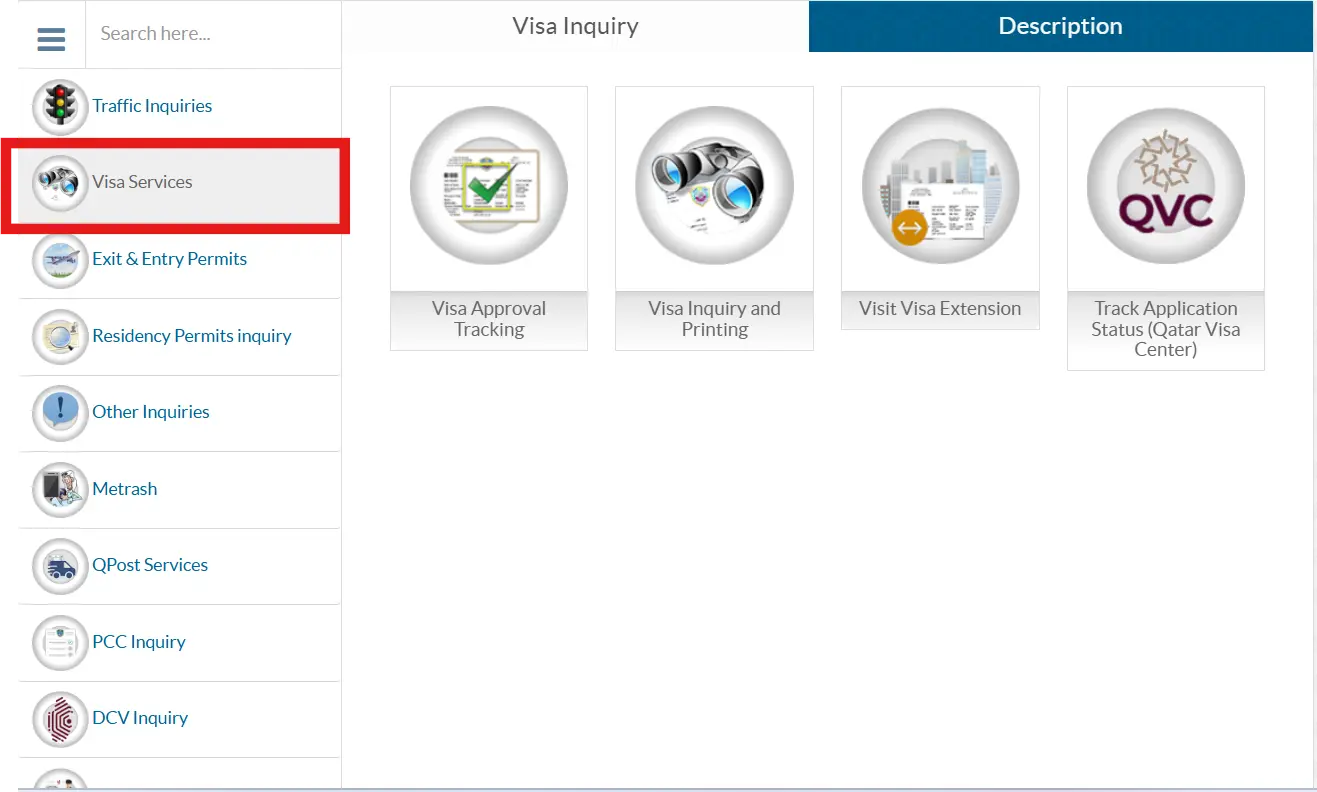This screenshot has height=792, width=1317.
Task: Switch to the Description tab
Action: coord(1059,26)
